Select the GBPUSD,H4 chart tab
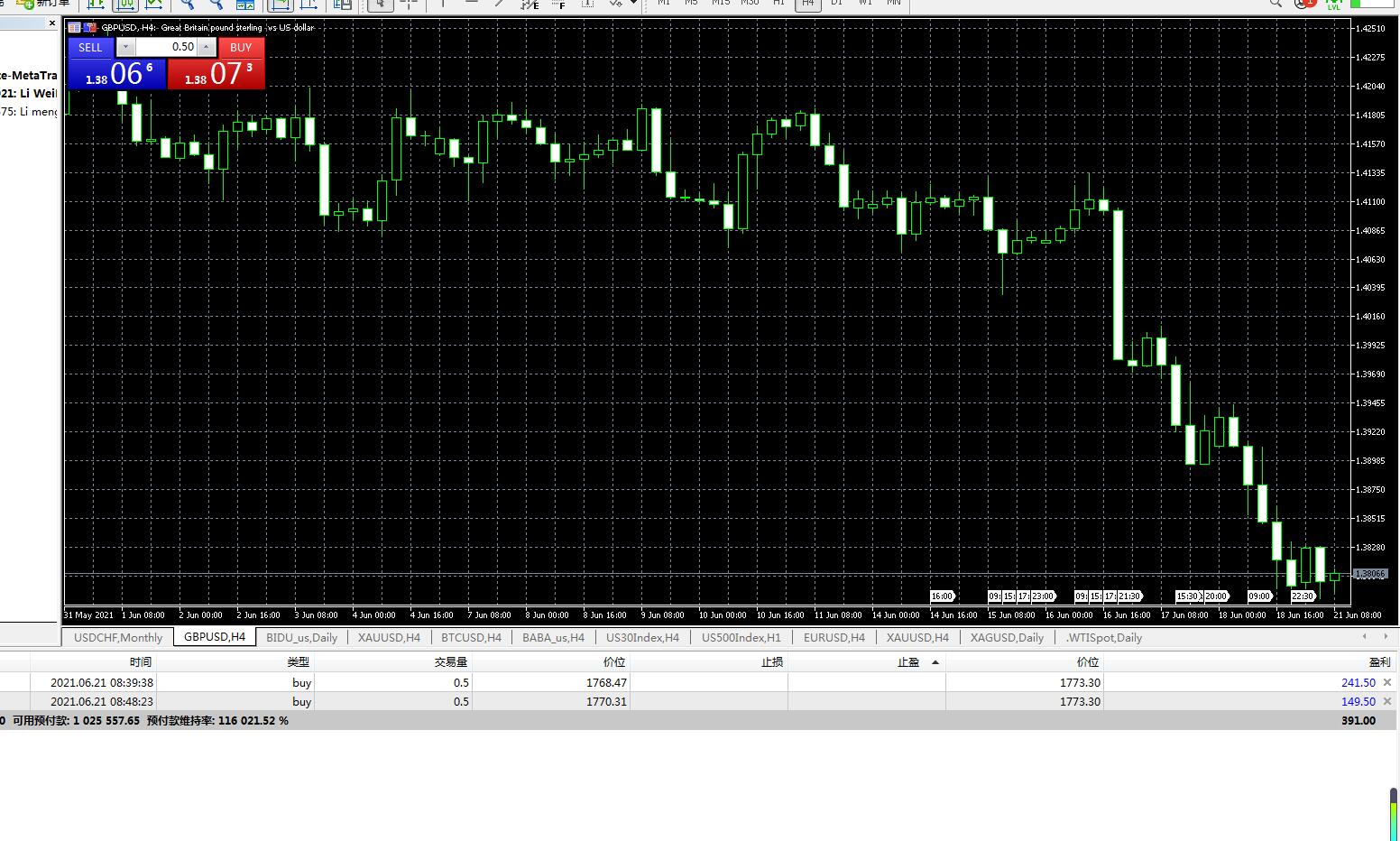 click(215, 637)
